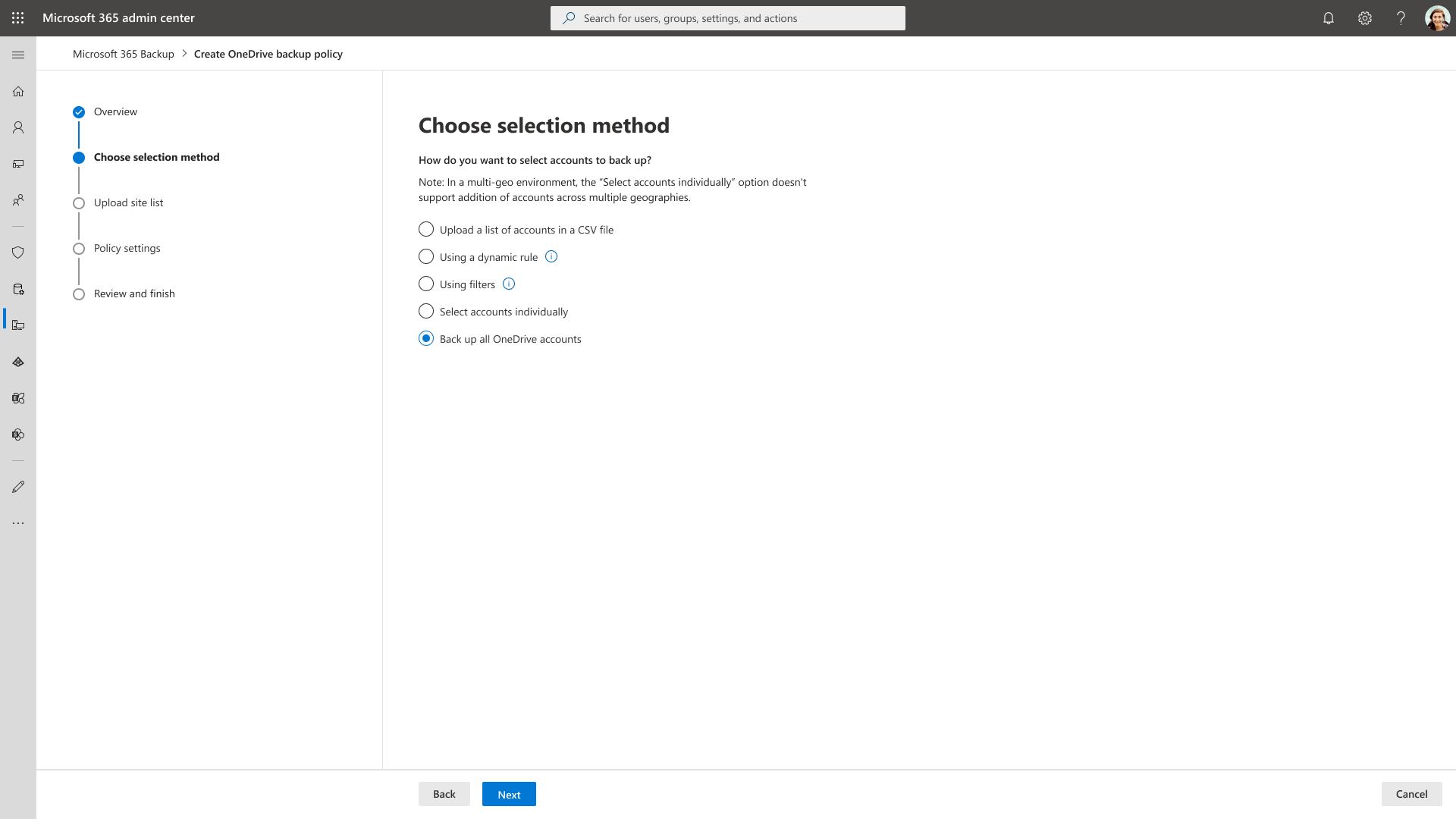Screen dimensions: 1456x819
Task: Select the Using a dynamic rule option
Action: tap(478, 256)
